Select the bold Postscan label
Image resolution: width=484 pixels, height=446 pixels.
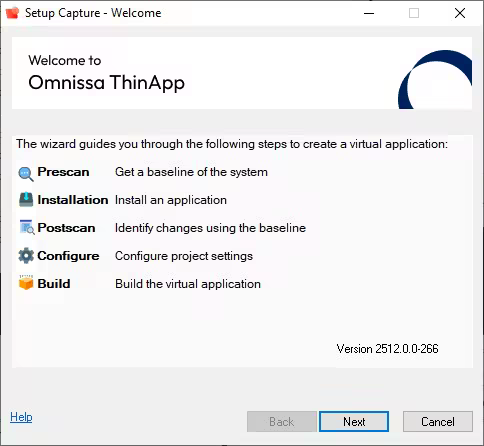pyautogui.click(x=66, y=228)
